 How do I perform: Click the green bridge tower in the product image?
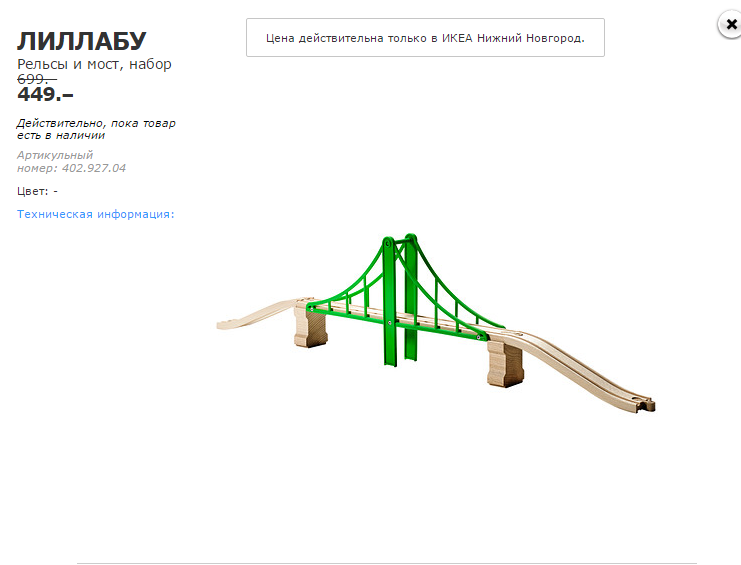coord(389,302)
